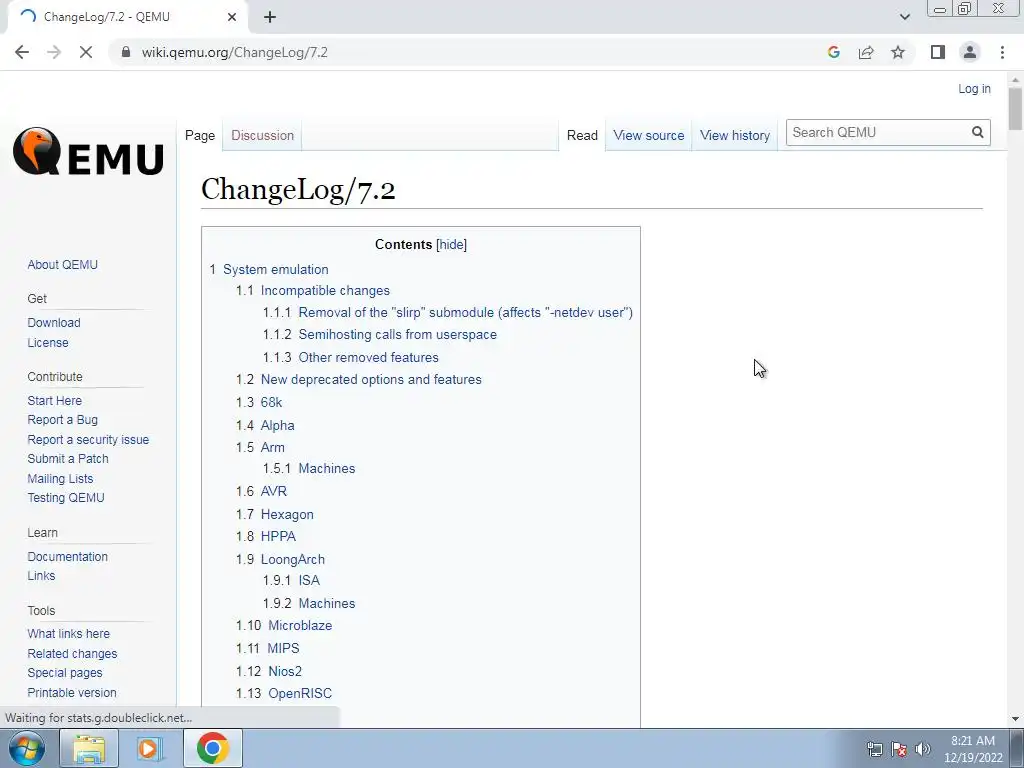Open What links here
This screenshot has height=768, width=1024.
point(69,633)
